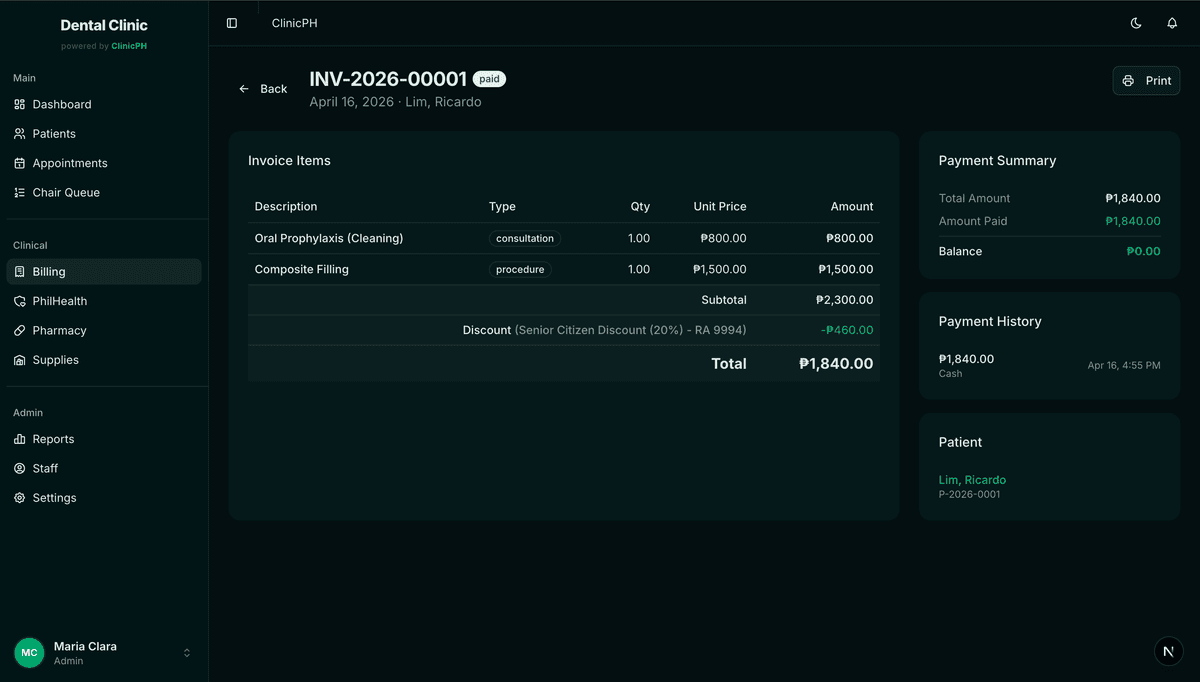Click the Pharmacy pill icon
The image size is (1200, 682).
[20, 331]
